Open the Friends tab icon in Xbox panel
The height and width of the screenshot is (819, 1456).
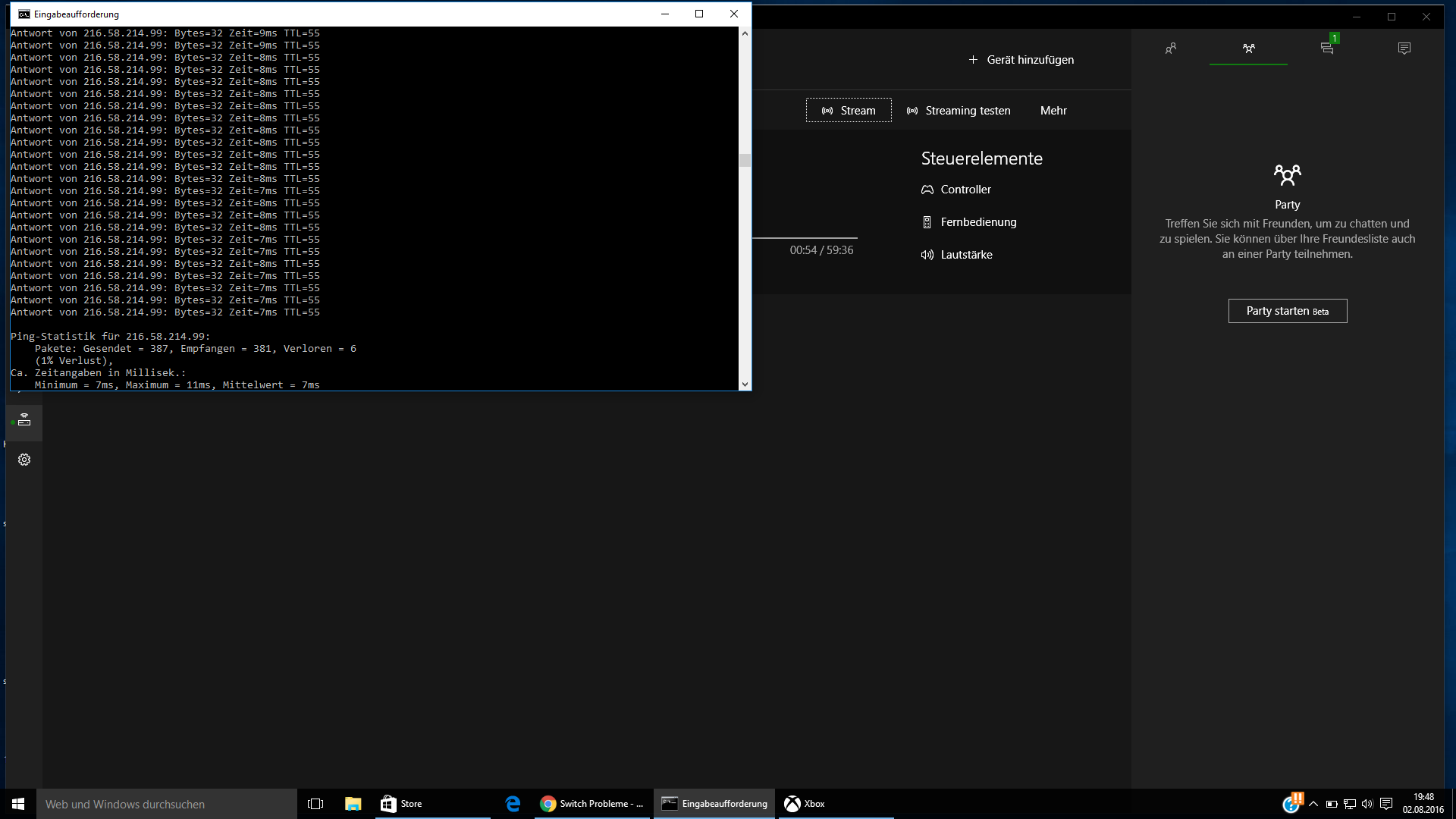coord(1171,49)
